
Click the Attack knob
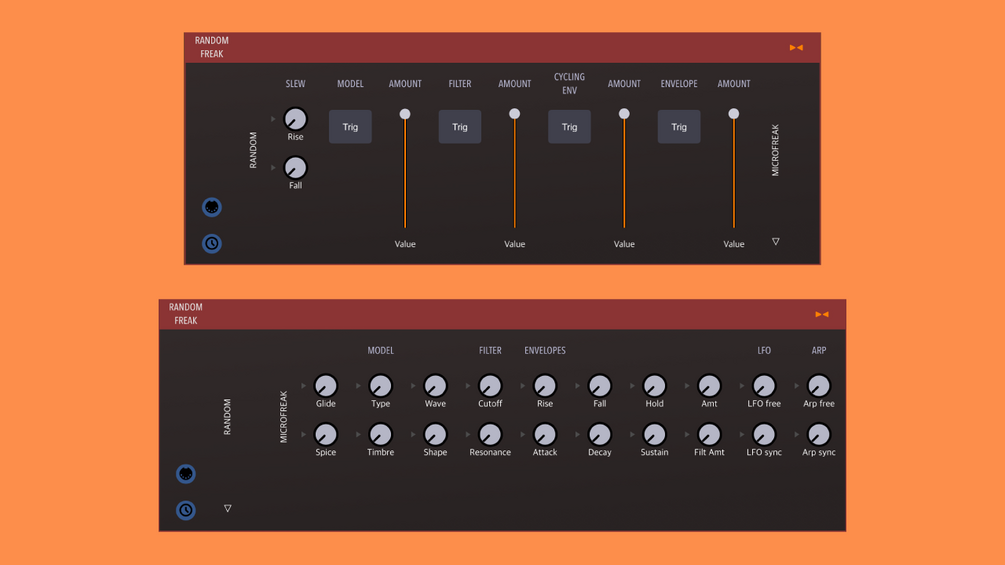[x=545, y=434]
